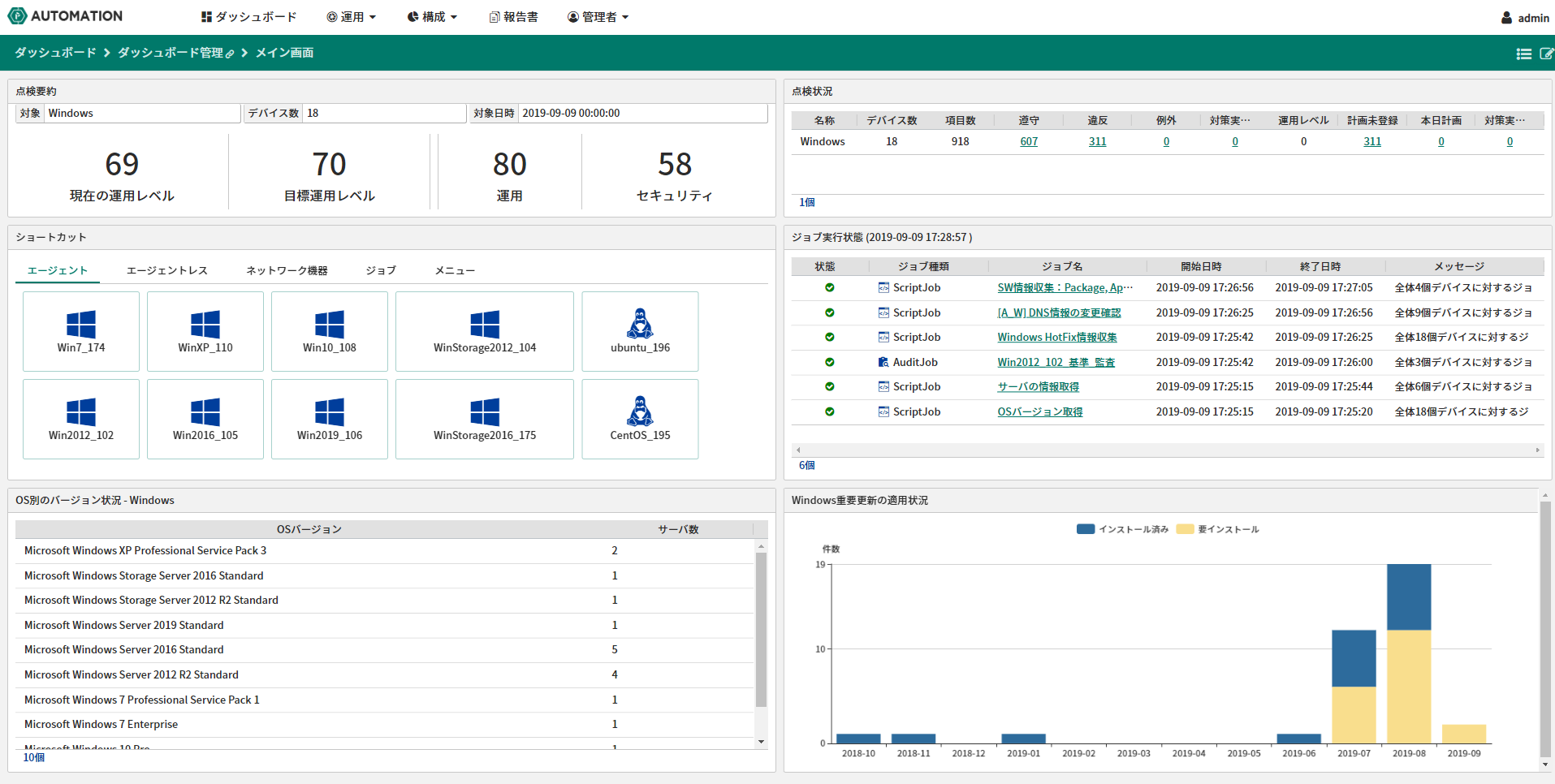Click the セキュリティ 58 score
This screenshot has height=784, width=1555.
pos(675,165)
